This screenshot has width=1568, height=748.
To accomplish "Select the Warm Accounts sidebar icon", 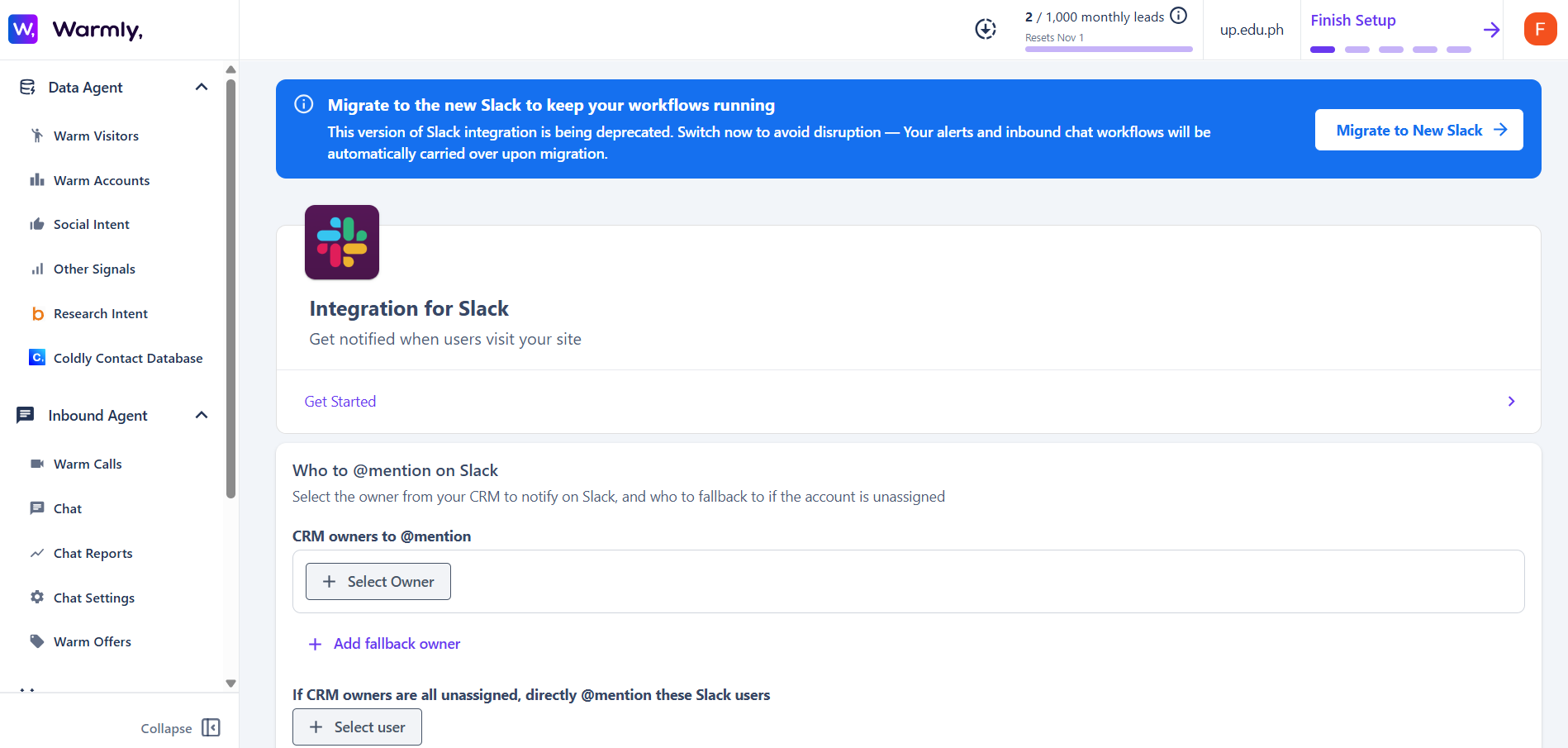I will click(36, 180).
